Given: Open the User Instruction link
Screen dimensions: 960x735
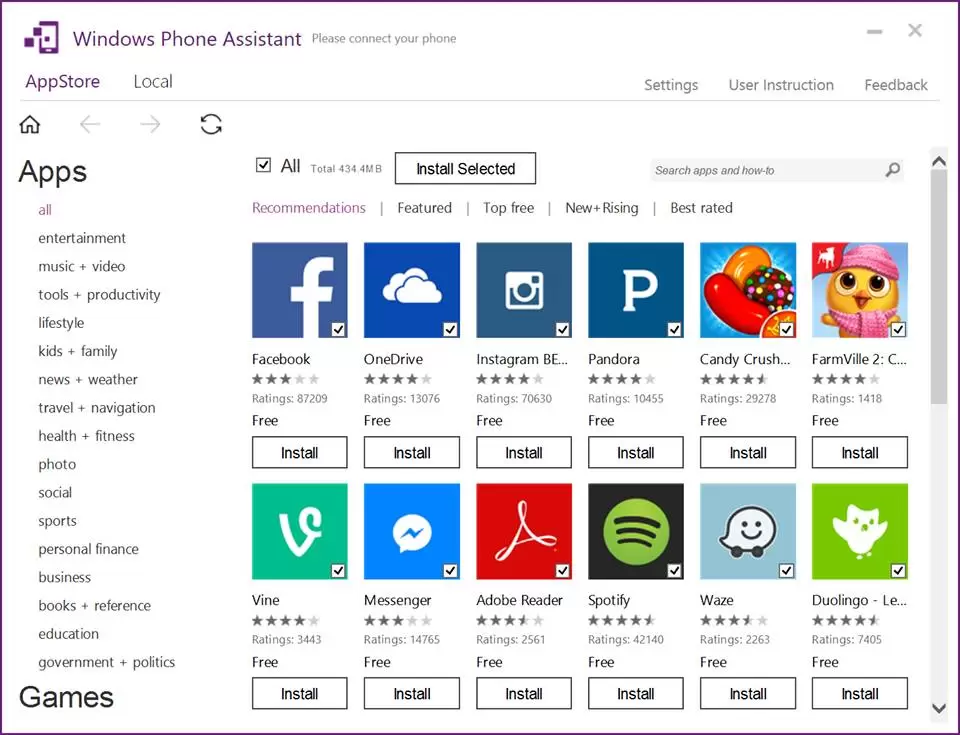Looking at the screenshot, I should click(781, 85).
